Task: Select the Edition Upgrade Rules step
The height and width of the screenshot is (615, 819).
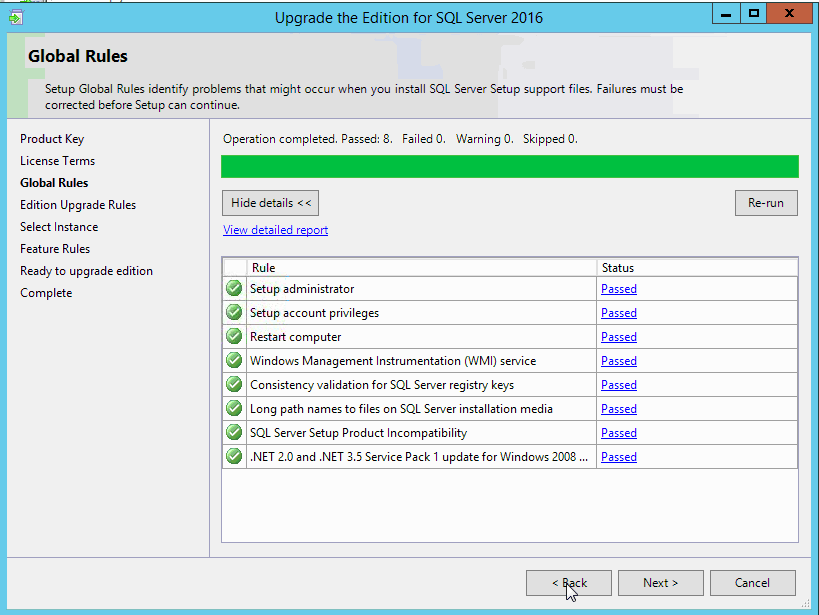Action: click(x=78, y=205)
